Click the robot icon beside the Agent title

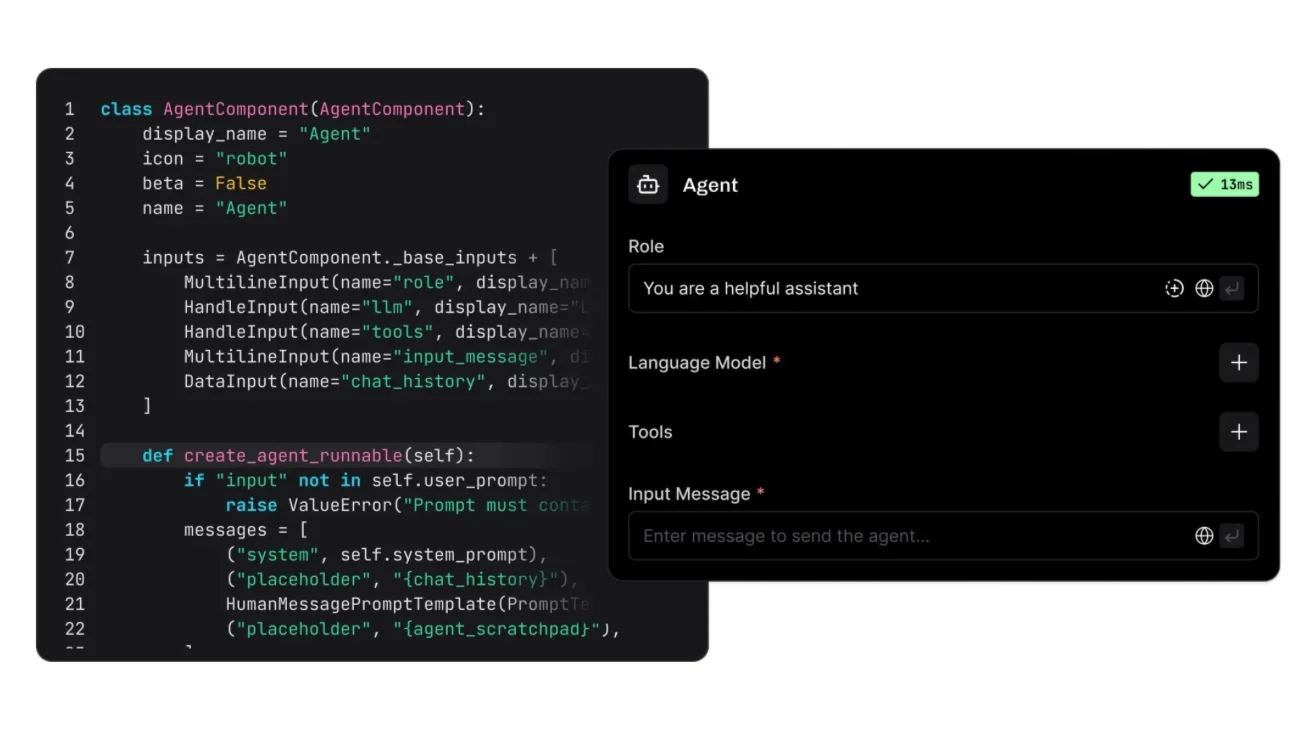coord(648,185)
